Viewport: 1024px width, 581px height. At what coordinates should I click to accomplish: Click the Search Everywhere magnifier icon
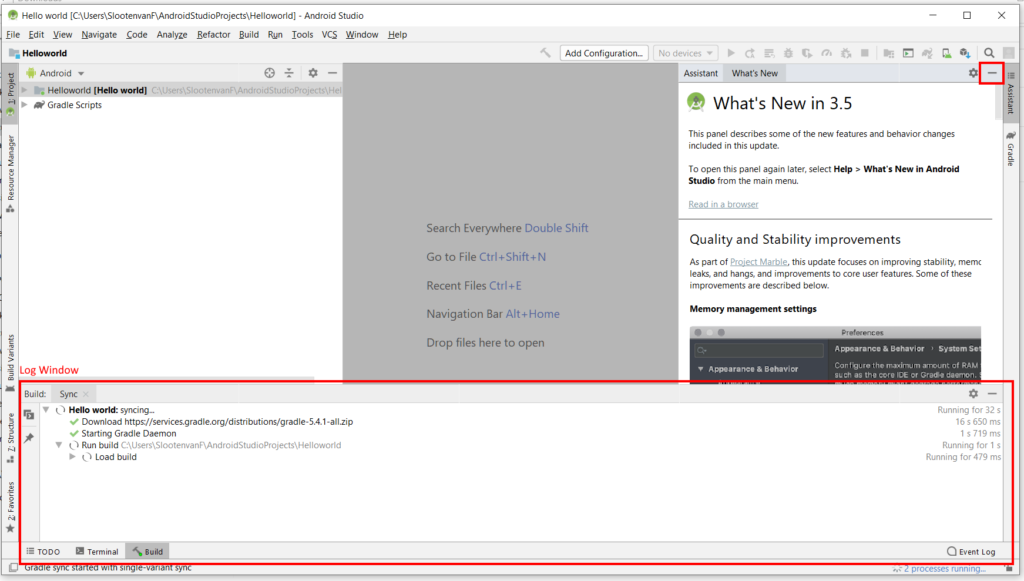click(x=989, y=53)
